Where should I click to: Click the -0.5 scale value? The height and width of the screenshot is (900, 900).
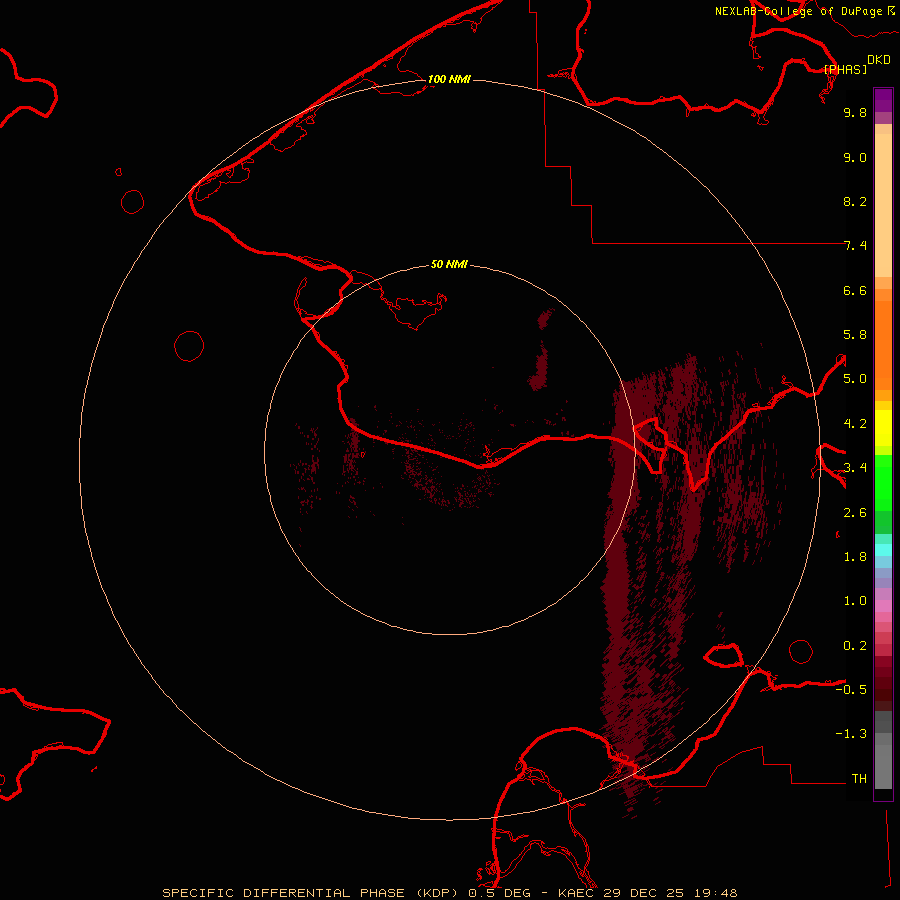click(x=851, y=690)
